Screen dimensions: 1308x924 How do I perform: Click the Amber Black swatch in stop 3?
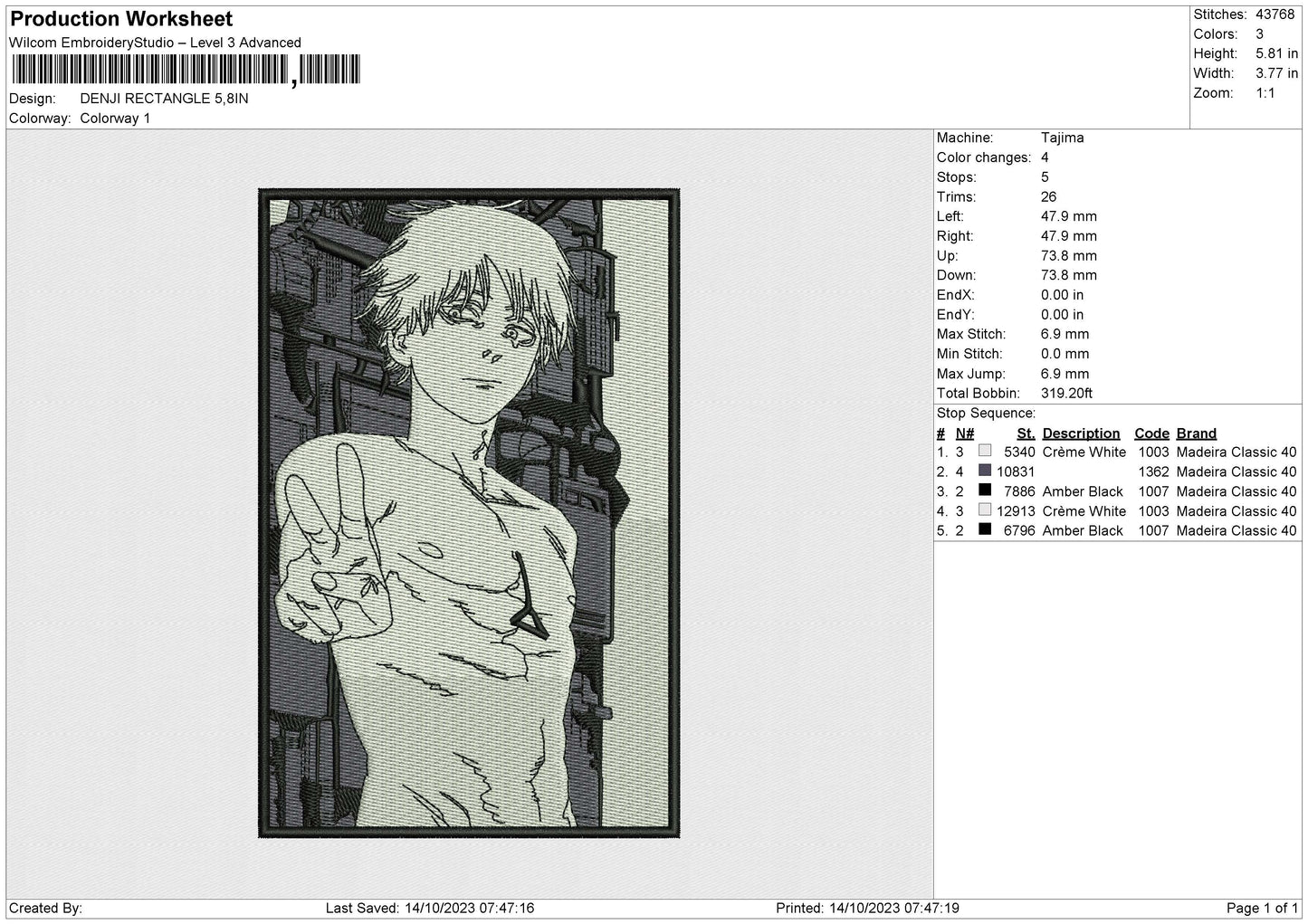click(x=985, y=491)
